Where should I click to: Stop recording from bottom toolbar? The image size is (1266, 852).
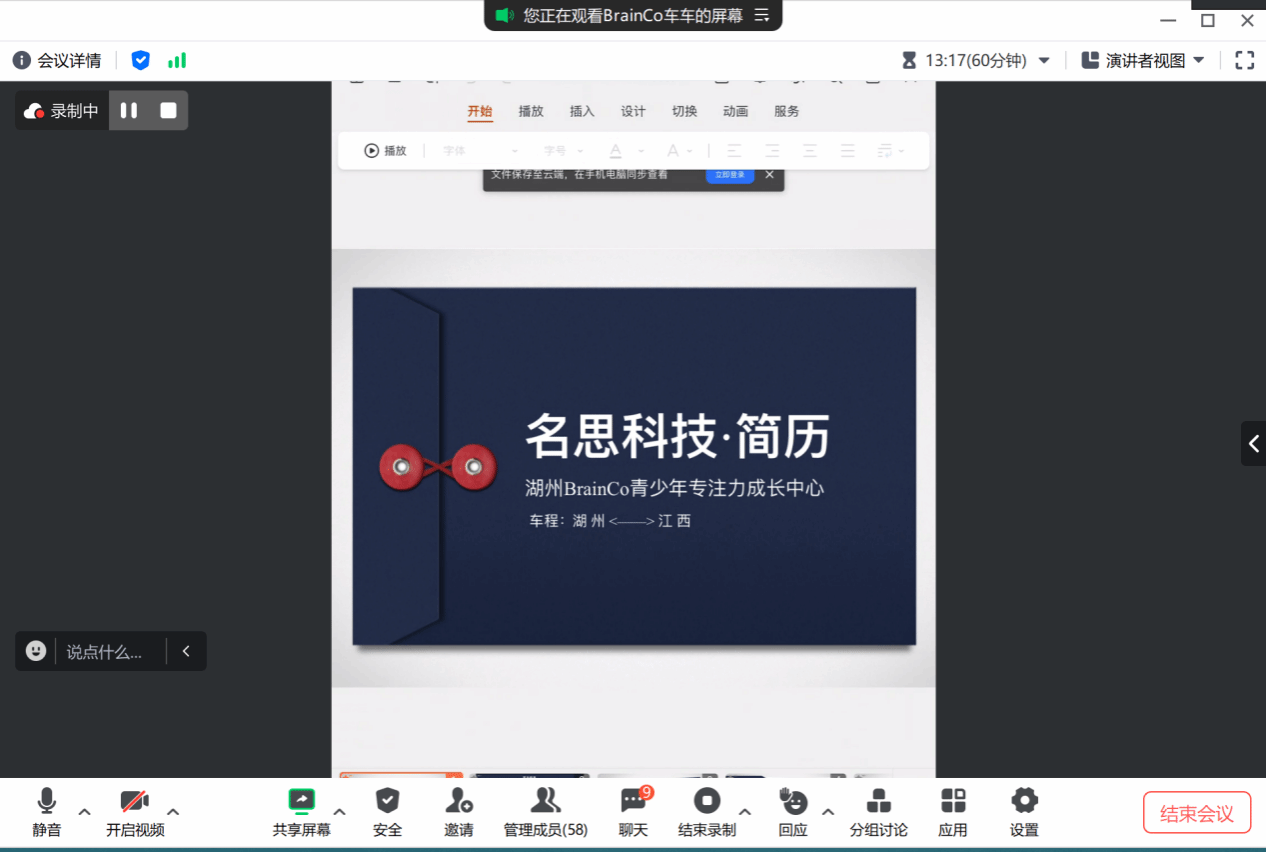(x=707, y=801)
